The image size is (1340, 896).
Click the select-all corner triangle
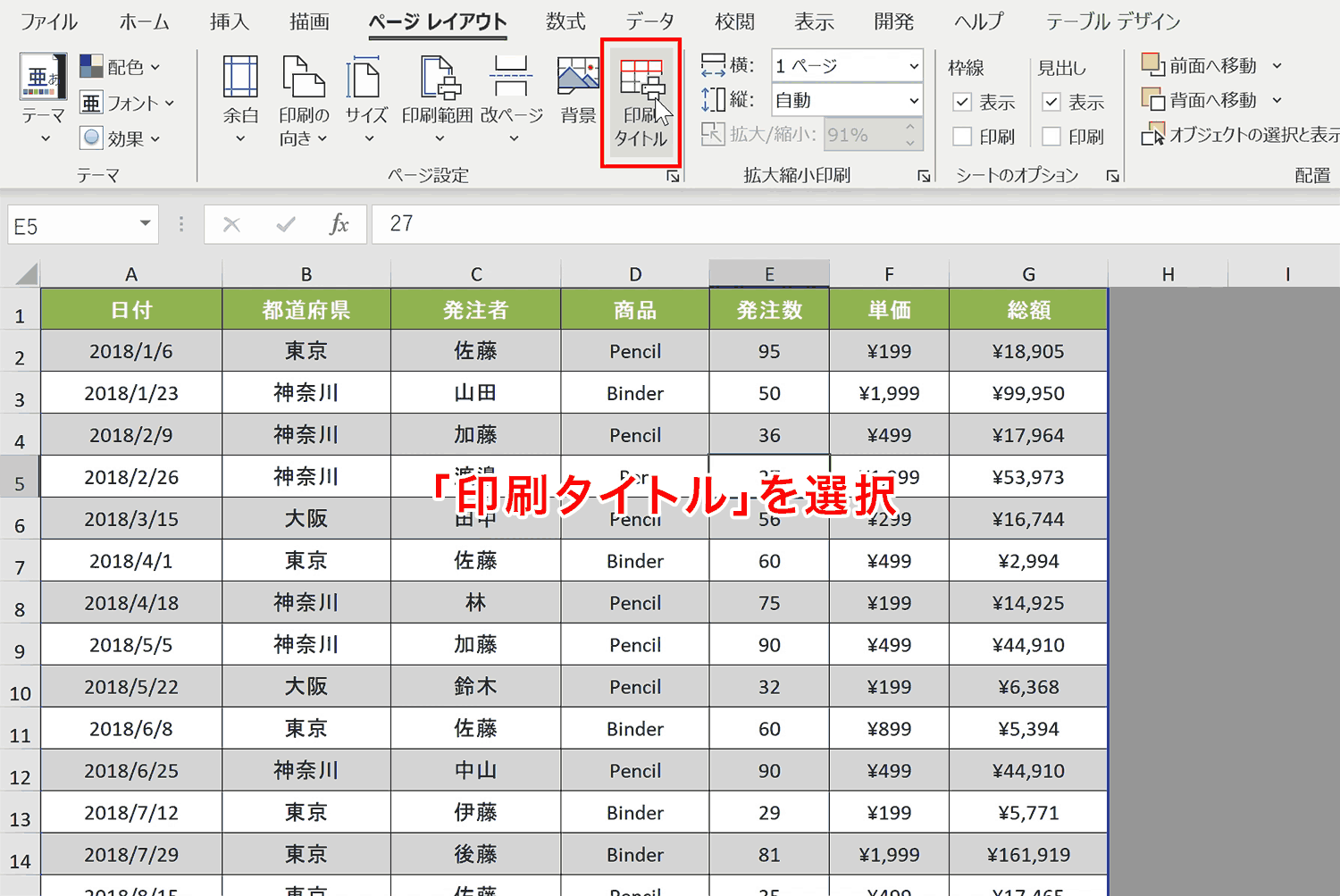[x=26, y=273]
